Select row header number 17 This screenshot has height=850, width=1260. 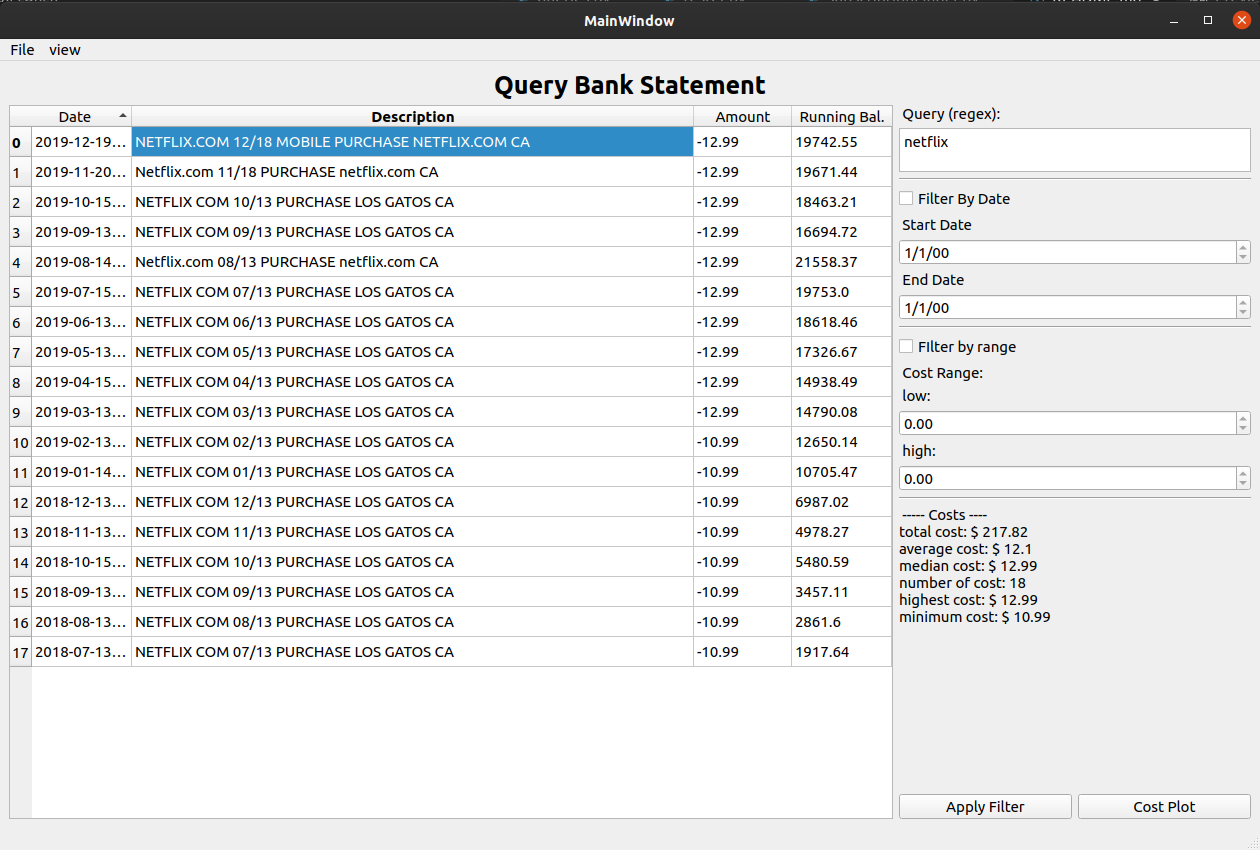tap(21, 652)
